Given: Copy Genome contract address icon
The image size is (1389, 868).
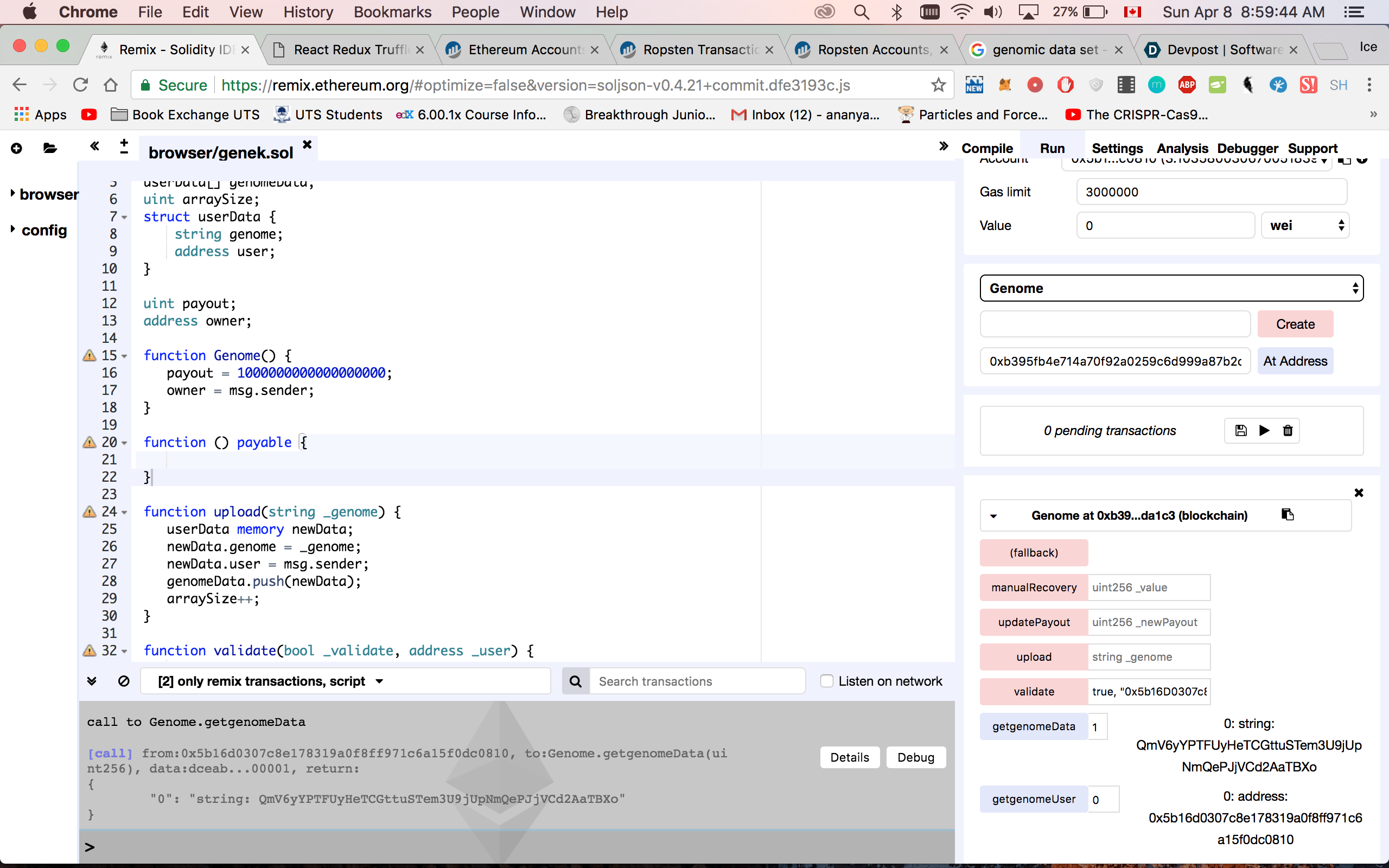Looking at the screenshot, I should pyautogui.click(x=1288, y=515).
